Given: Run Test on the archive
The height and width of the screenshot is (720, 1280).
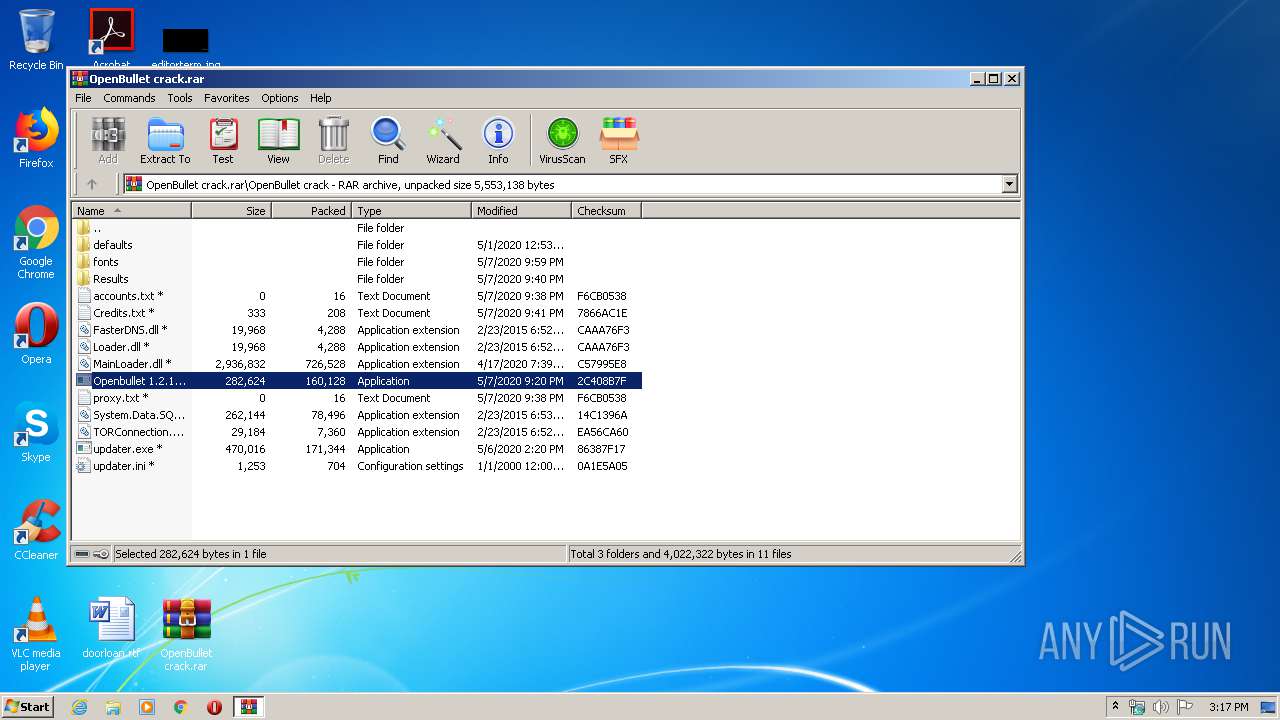Looking at the screenshot, I should click(x=223, y=140).
